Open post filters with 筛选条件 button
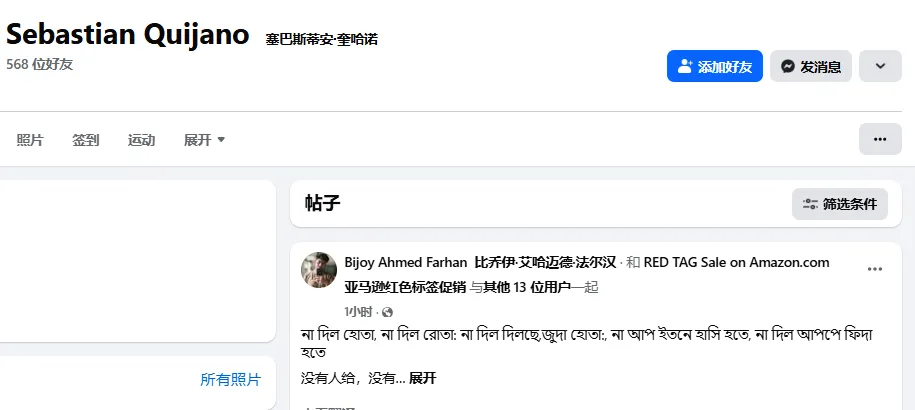 [x=840, y=204]
